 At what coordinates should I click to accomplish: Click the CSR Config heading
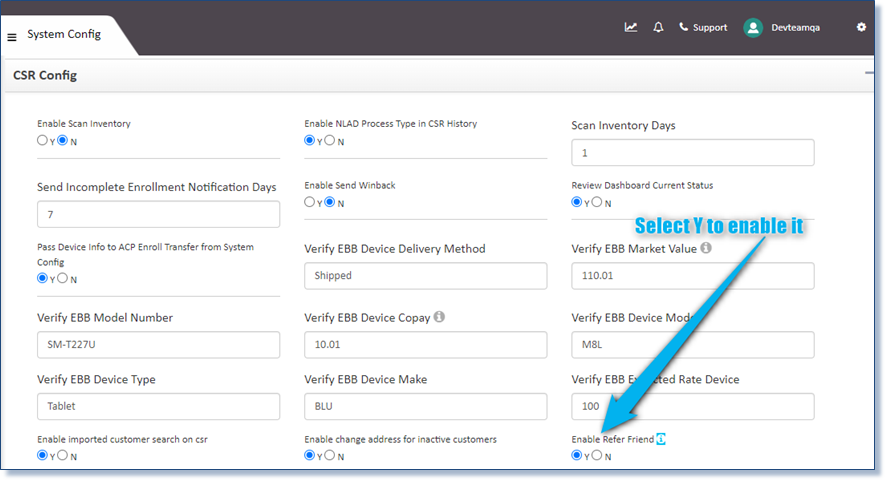point(45,75)
